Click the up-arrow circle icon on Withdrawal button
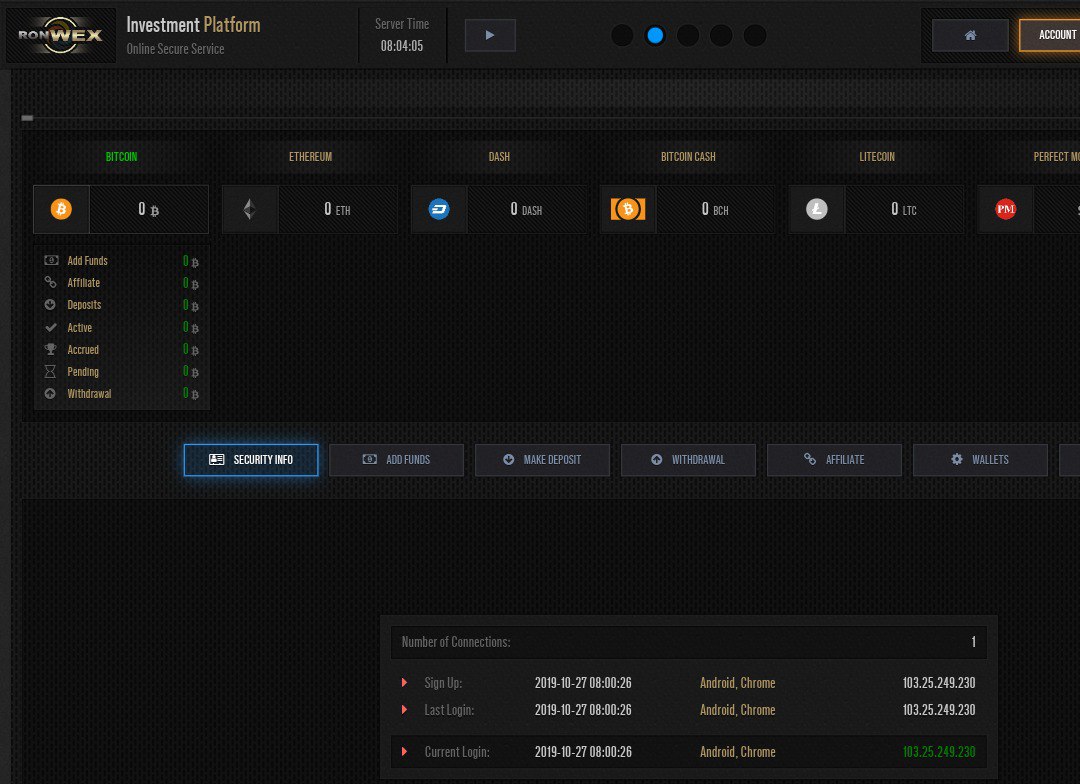 point(656,460)
